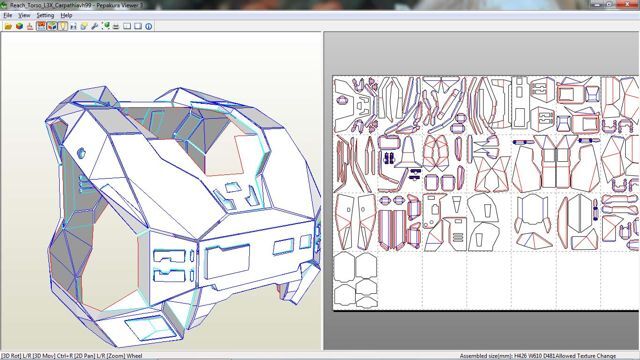Click the yellow folder Open file icon

(x=8, y=26)
